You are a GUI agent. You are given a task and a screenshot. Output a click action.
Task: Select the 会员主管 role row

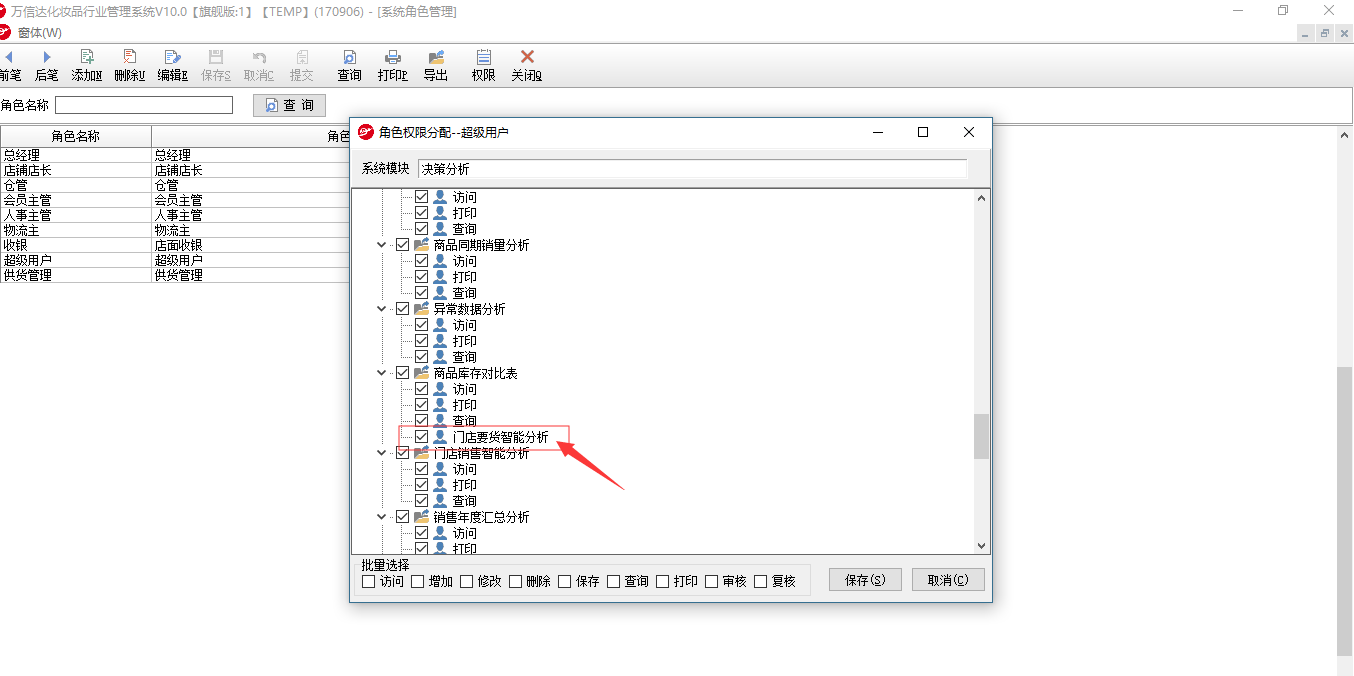175,200
